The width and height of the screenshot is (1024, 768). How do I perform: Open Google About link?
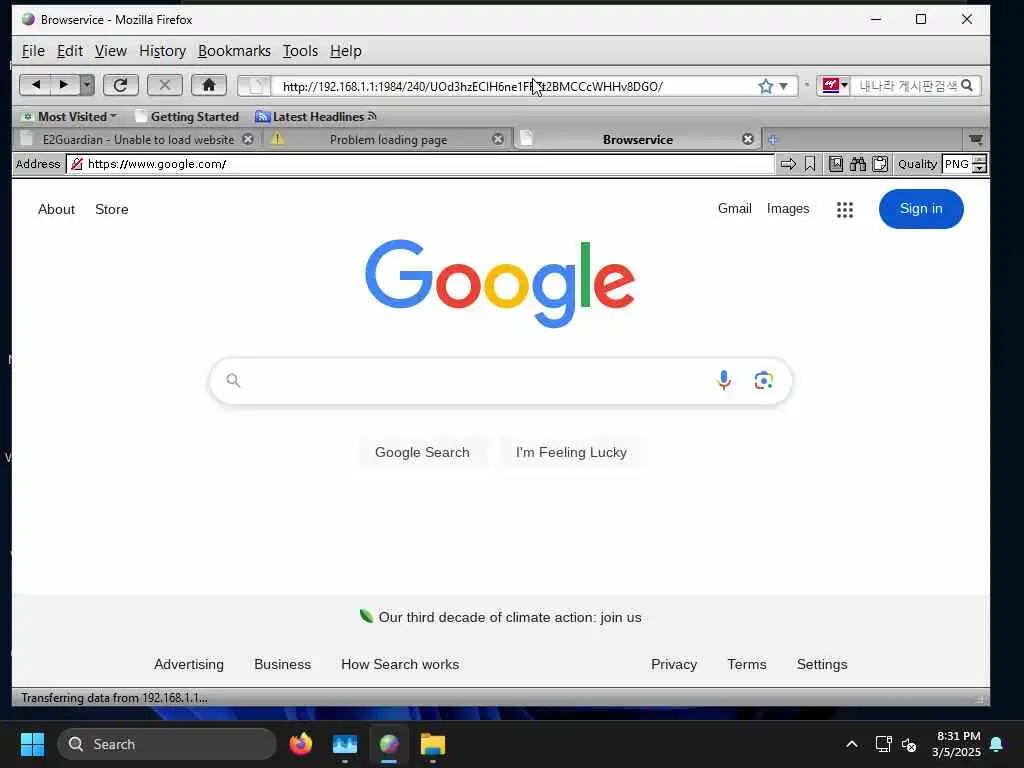pos(56,210)
